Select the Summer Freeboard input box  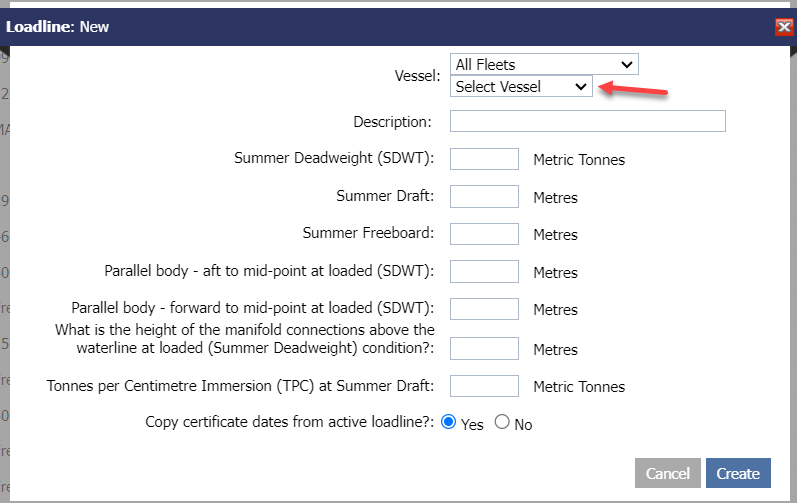tap(484, 234)
